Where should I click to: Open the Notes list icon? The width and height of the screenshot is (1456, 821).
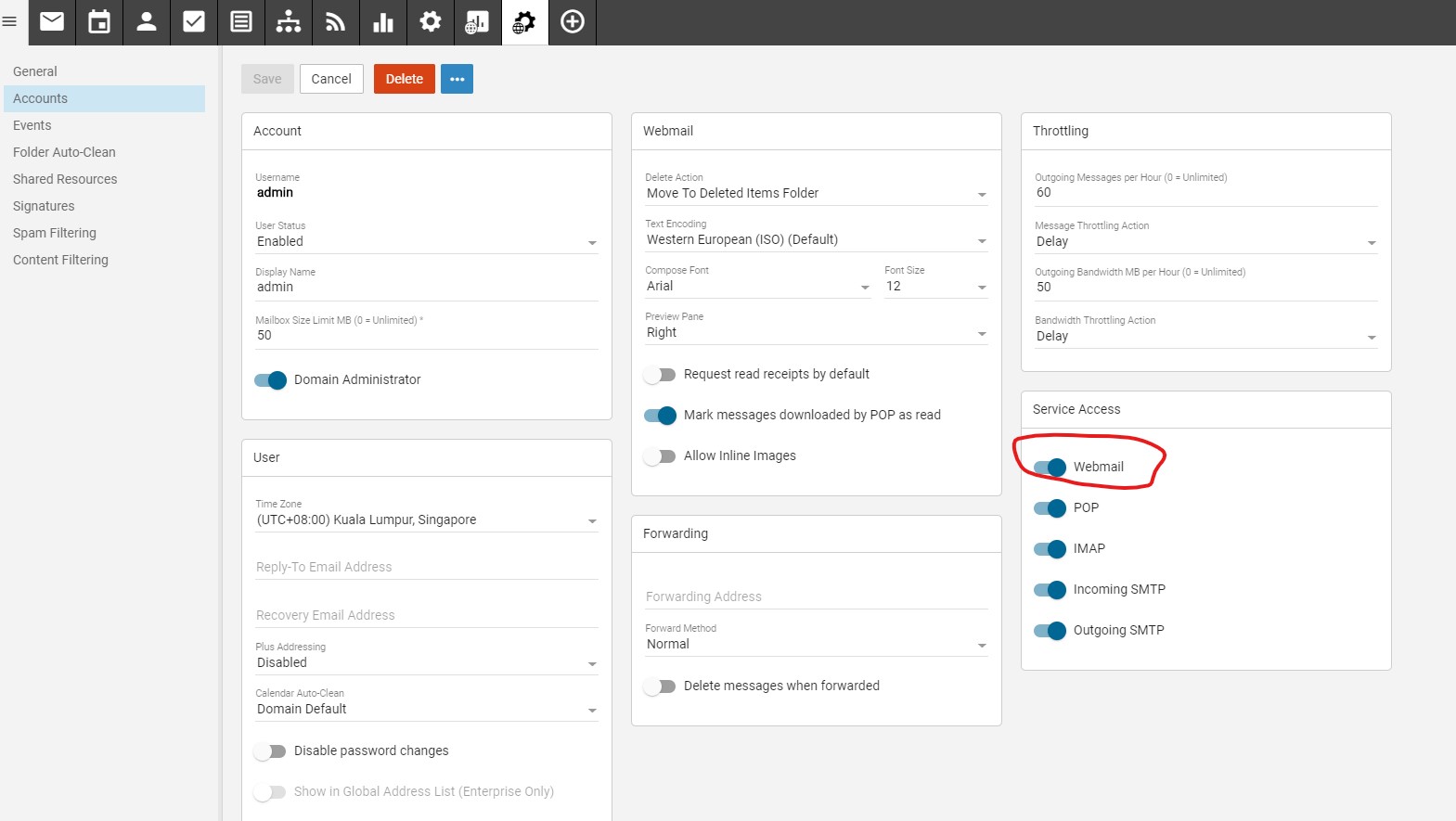click(x=241, y=21)
